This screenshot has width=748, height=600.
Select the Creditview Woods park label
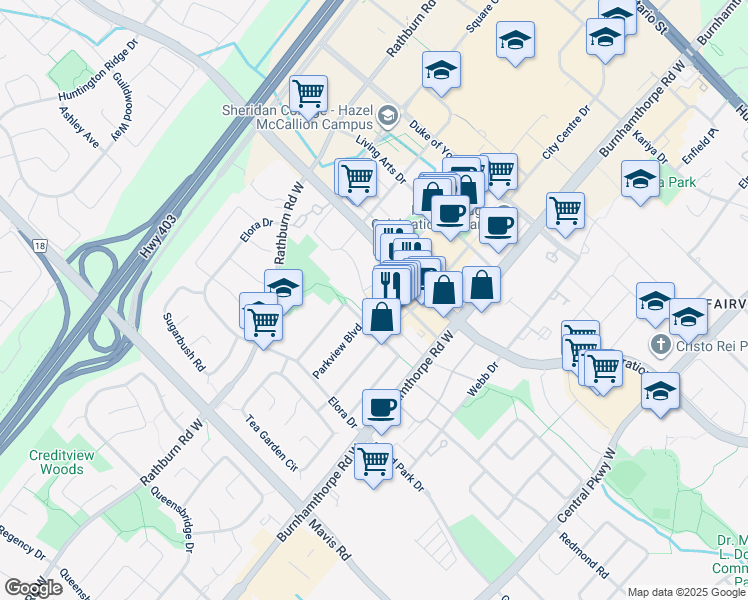coord(62,462)
